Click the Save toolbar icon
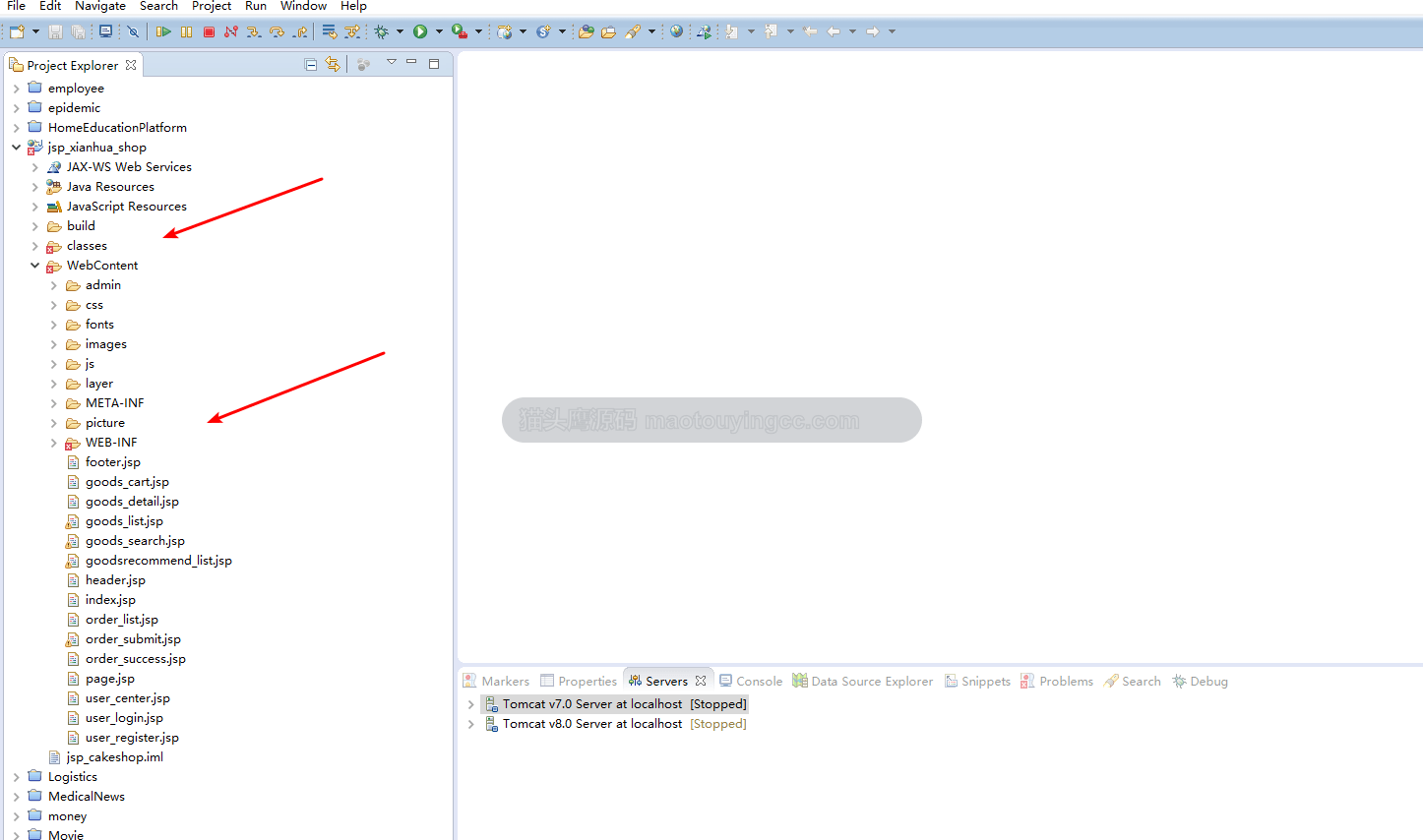This screenshot has height=840, width=1423. pyautogui.click(x=55, y=31)
